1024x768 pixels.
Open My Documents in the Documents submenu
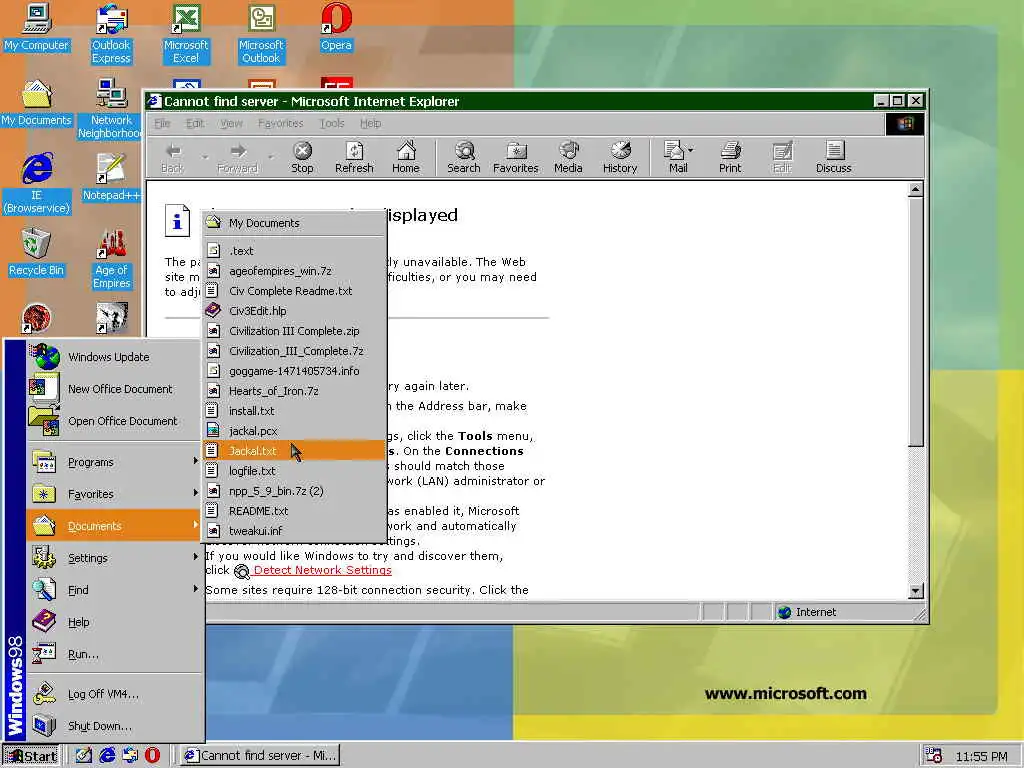[x=294, y=223]
